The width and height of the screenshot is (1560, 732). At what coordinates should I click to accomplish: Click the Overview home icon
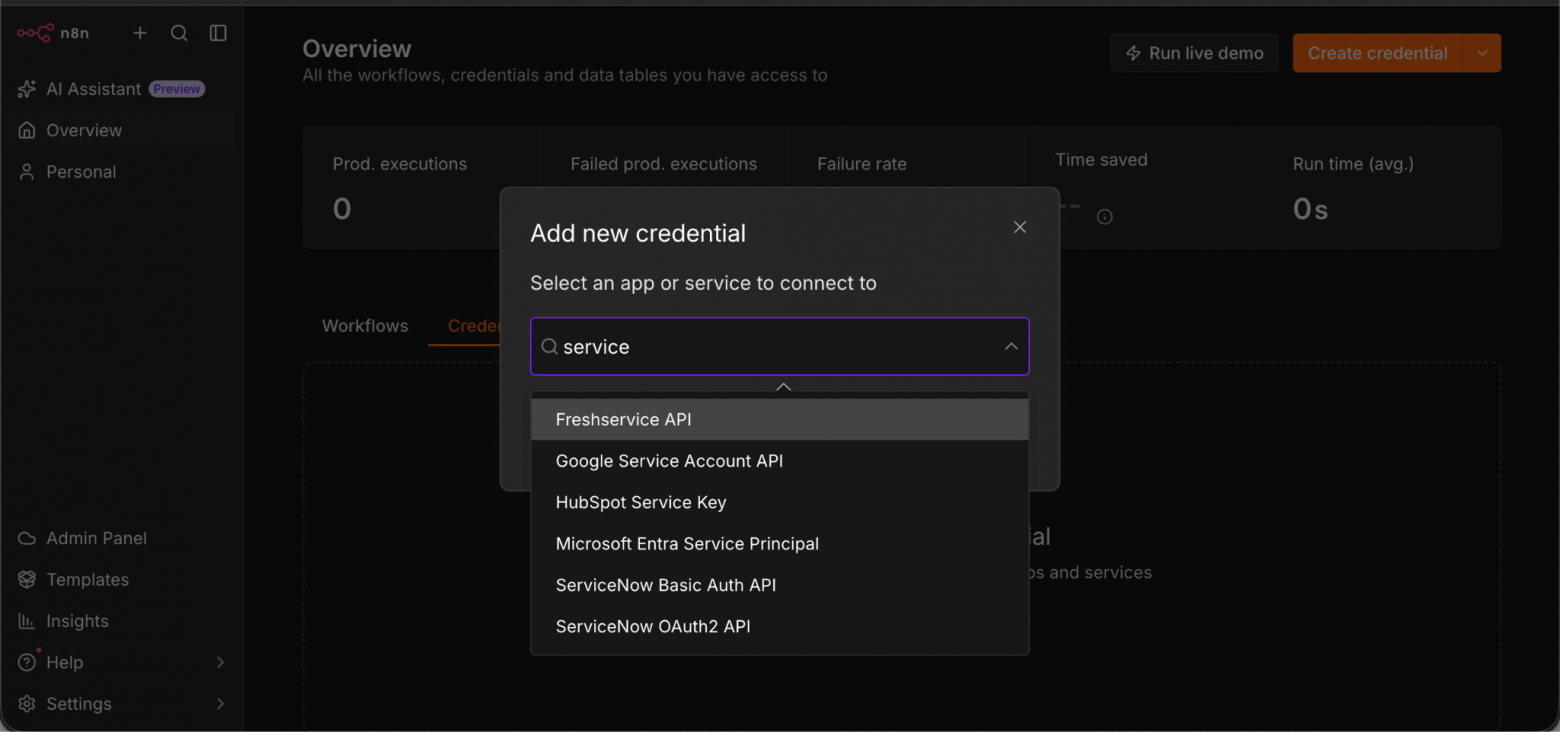[27, 130]
